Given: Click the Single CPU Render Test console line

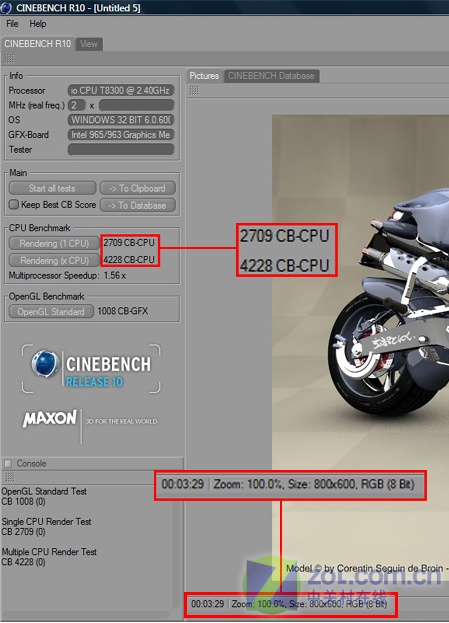Looking at the screenshot, I should pos(46,522).
